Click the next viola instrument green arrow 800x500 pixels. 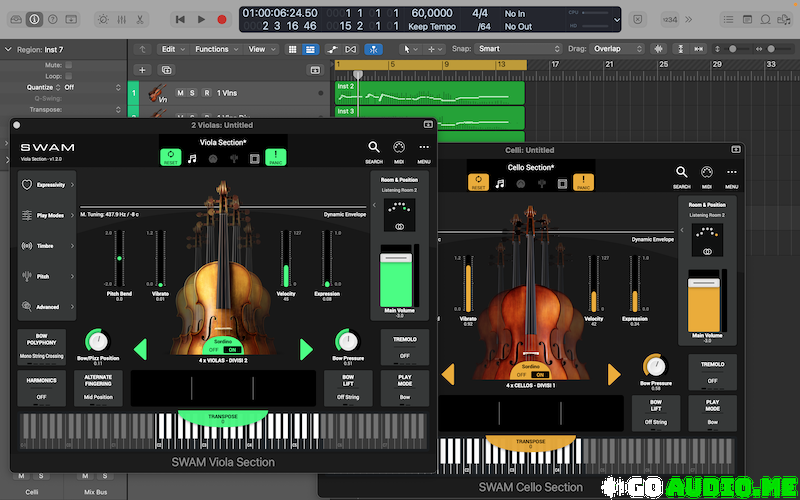tap(307, 349)
